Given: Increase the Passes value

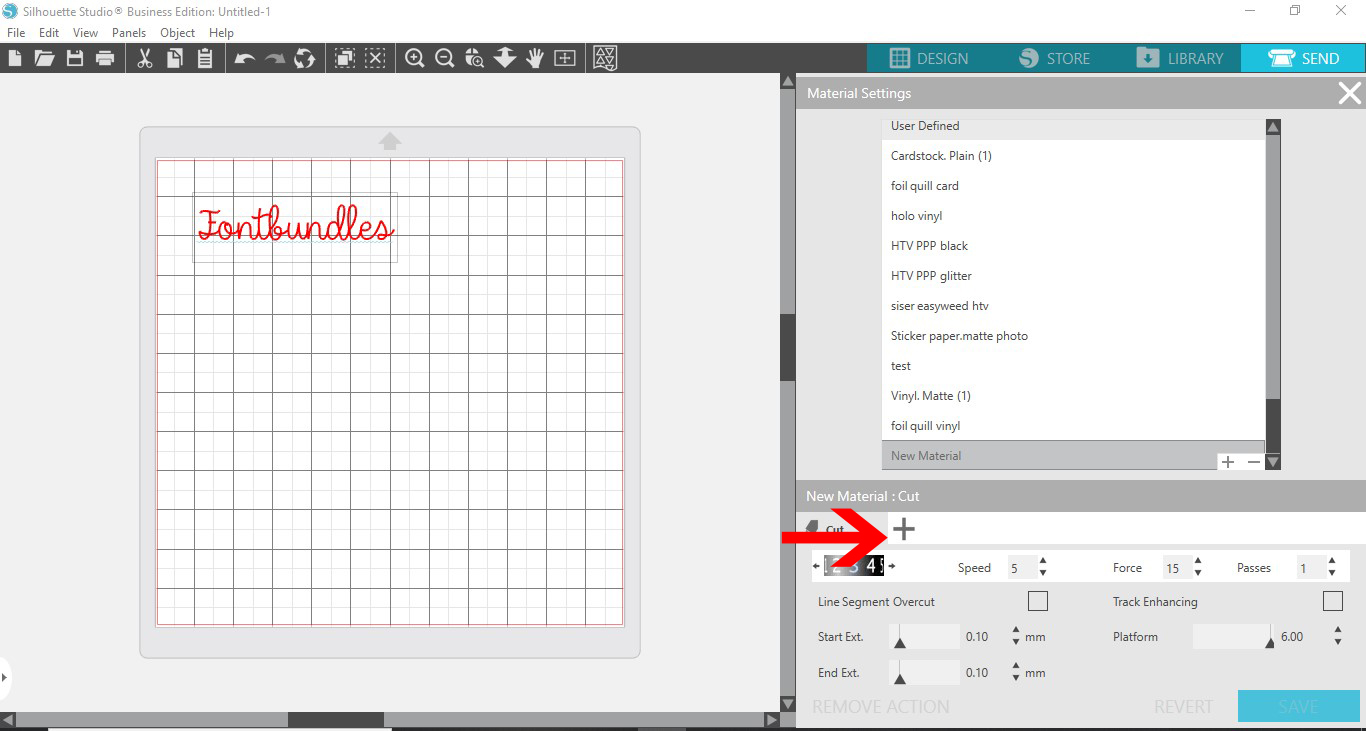Looking at the screenshot, I should [1332, 562].
